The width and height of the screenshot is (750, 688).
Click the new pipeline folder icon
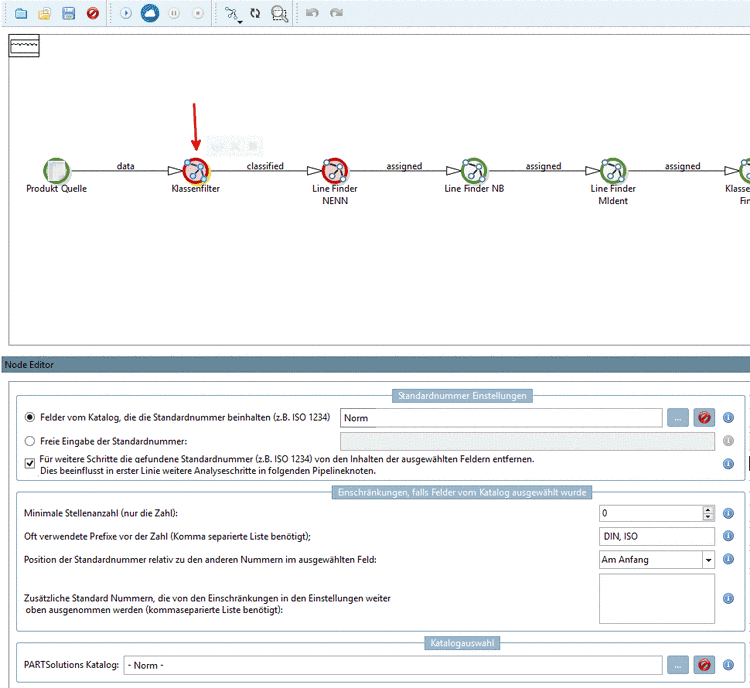click(x=21, y=13)
